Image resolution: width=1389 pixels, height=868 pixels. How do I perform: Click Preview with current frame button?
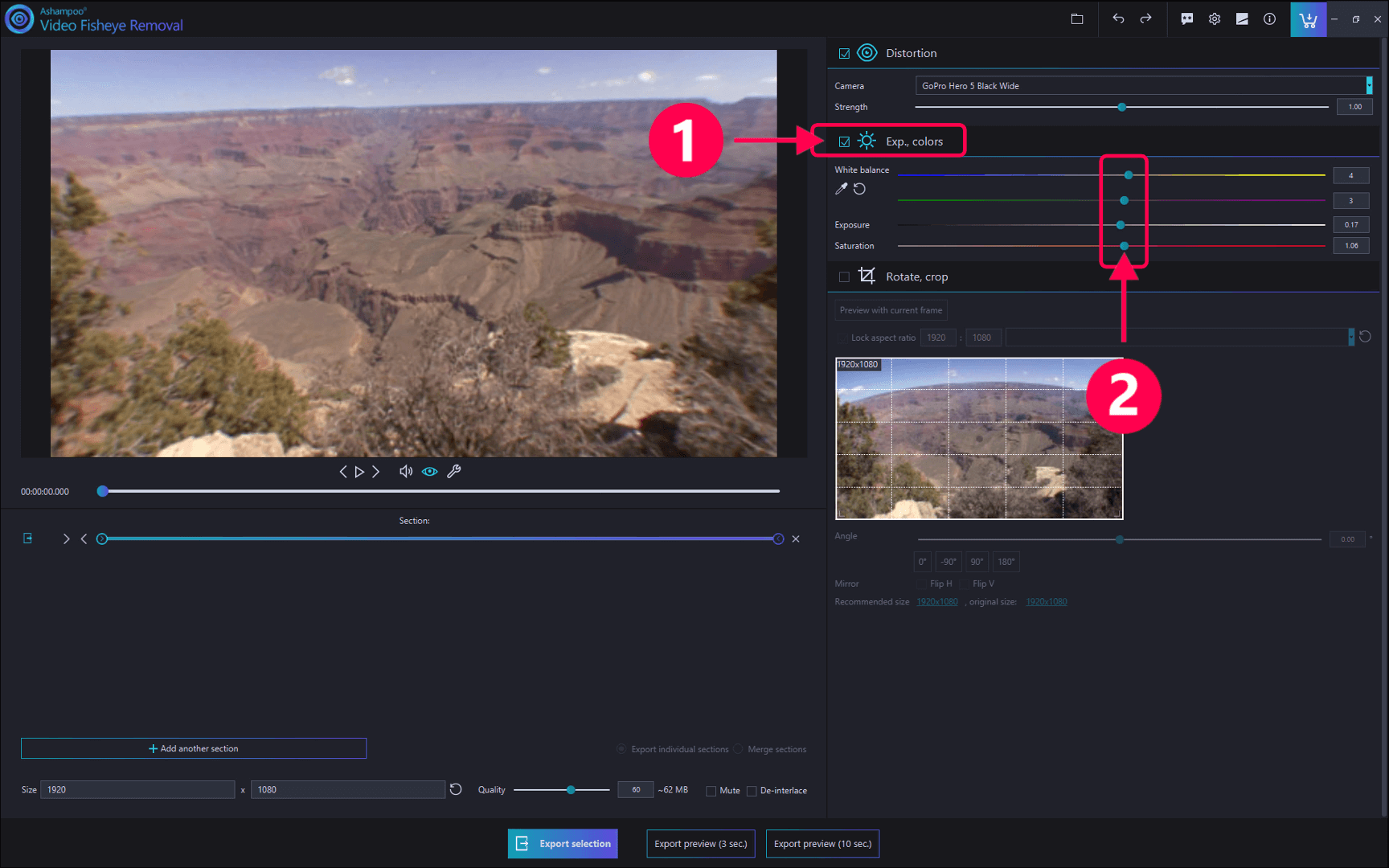click(891, 310)
